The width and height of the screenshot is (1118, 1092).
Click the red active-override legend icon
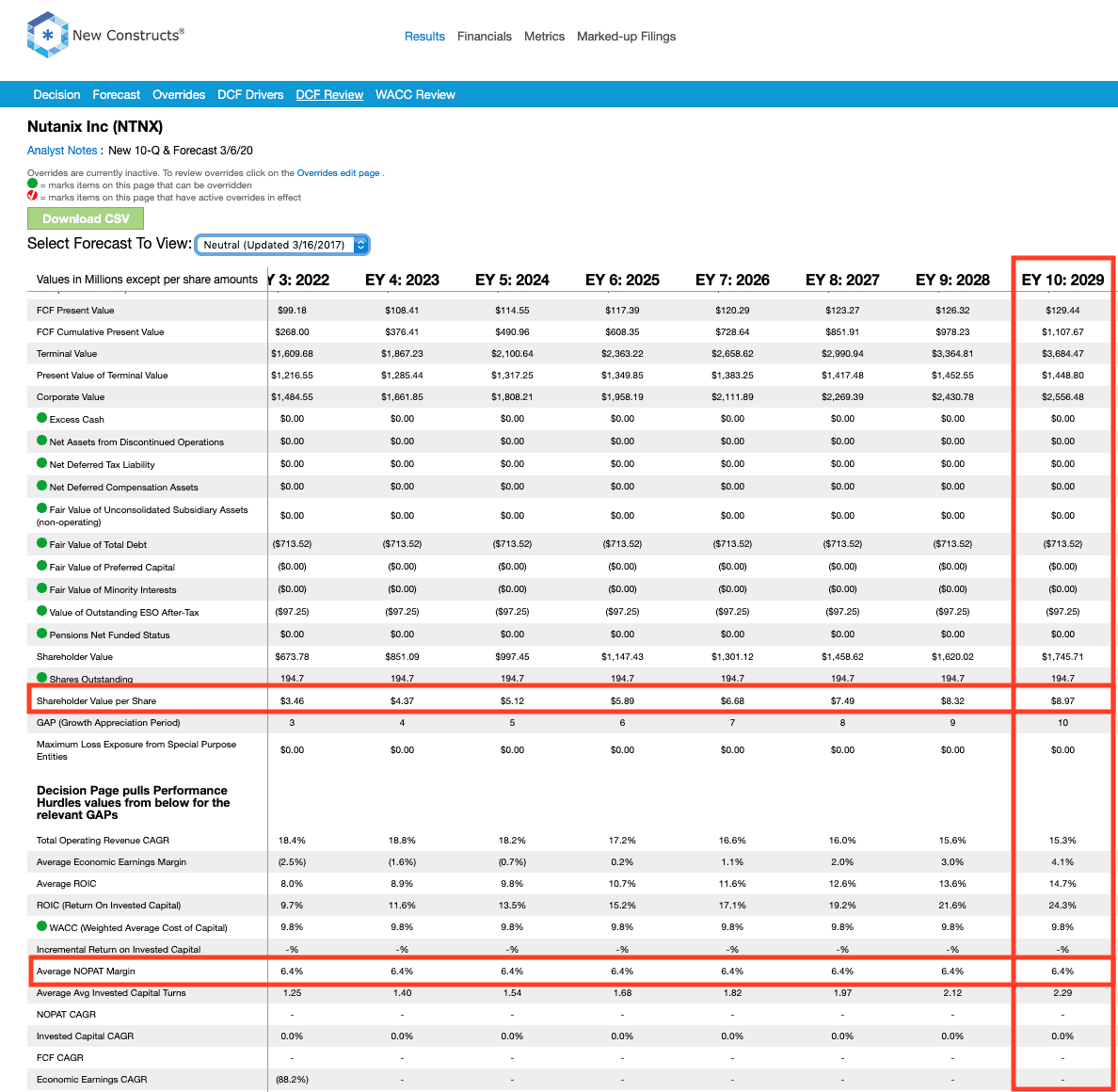32,196
